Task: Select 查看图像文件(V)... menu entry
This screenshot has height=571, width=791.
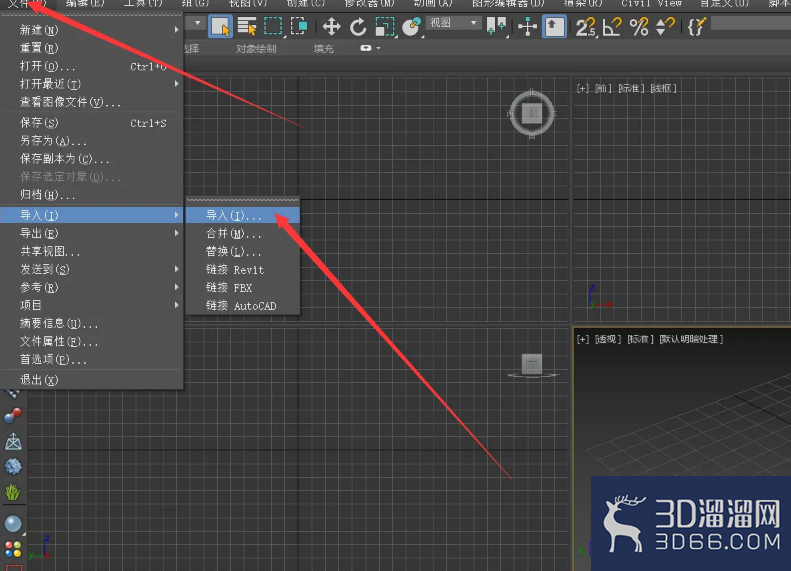Action: pos(92,102)
